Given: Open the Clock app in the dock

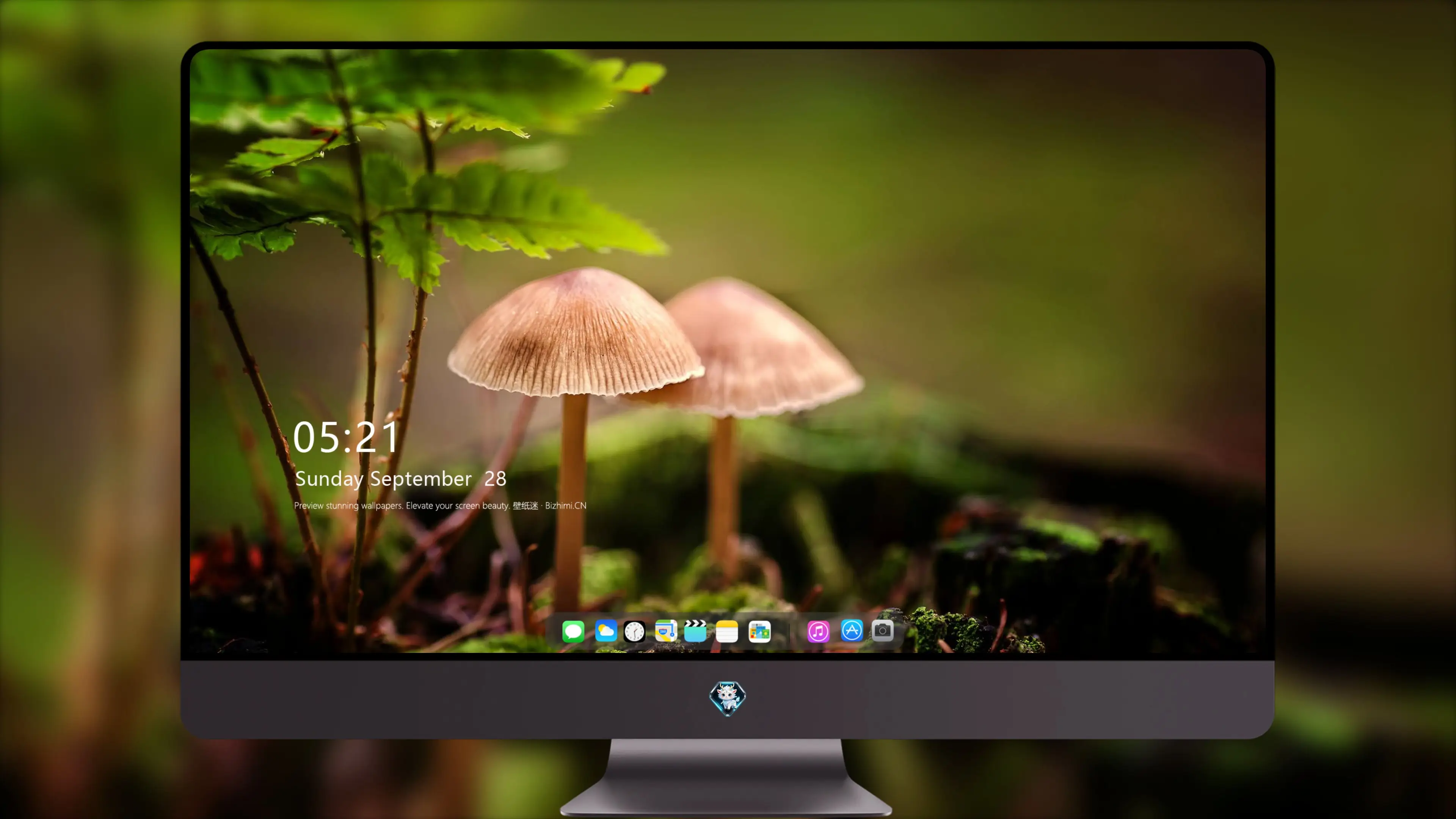Looking at the screenshot, I should (634, 631).
